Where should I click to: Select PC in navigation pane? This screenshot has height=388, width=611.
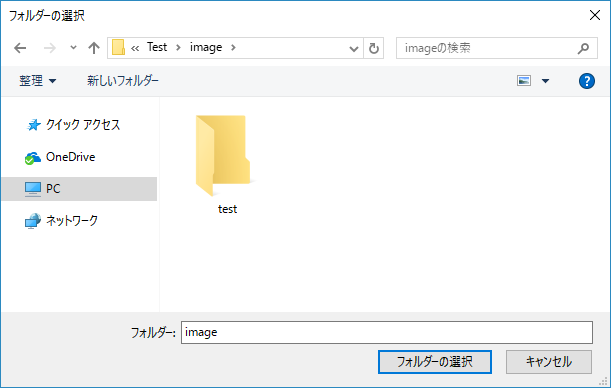pyautogui.click(x=79, y=189)
